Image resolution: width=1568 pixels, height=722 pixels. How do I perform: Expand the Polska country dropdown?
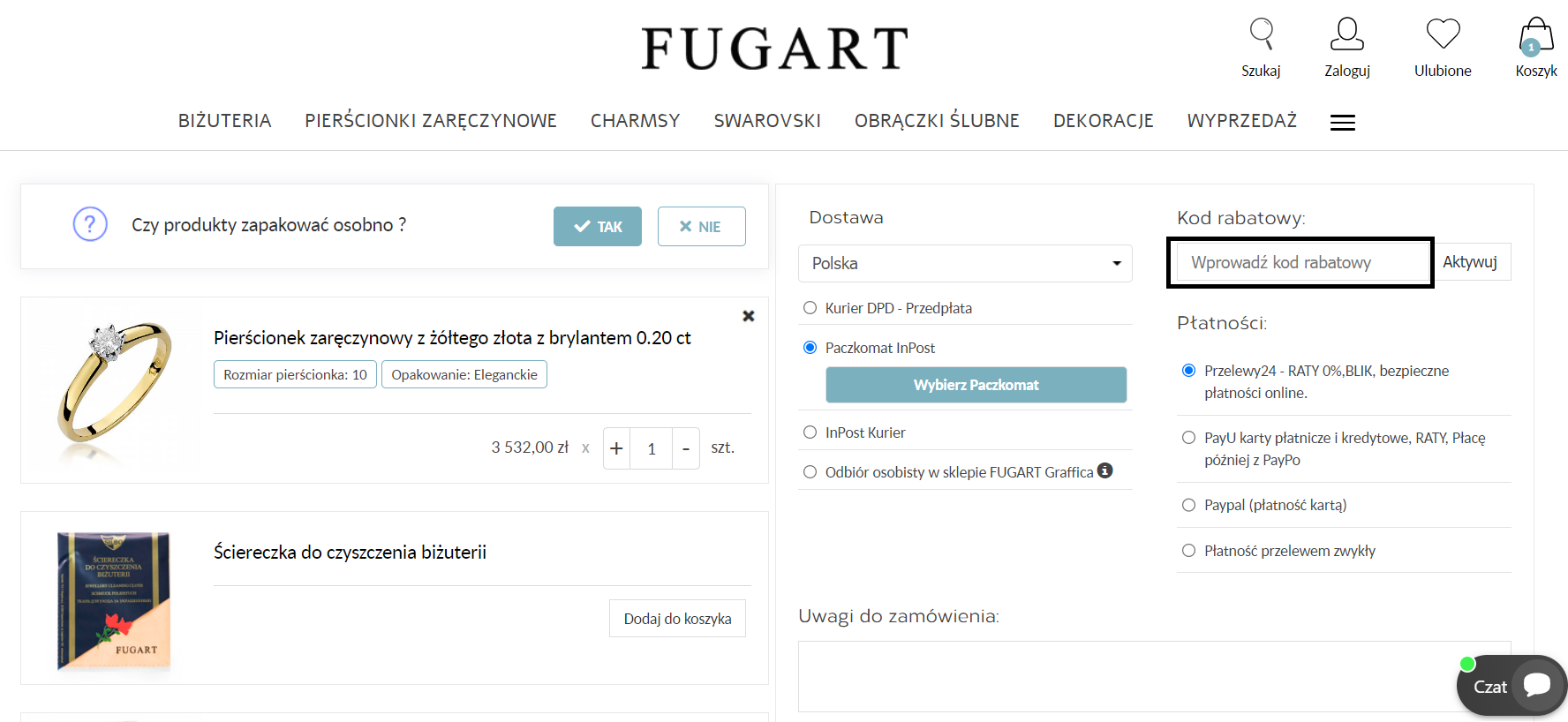[x=965, y=263]
